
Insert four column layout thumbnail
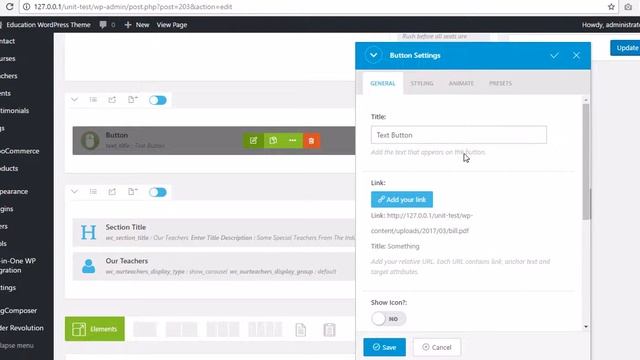tap(265, 329)
